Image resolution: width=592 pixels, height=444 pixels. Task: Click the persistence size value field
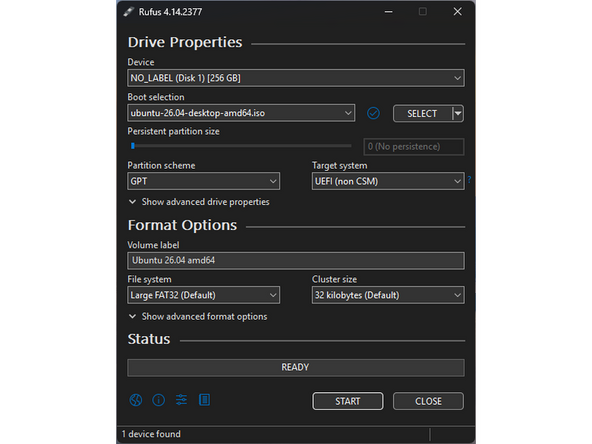[414, 146]
